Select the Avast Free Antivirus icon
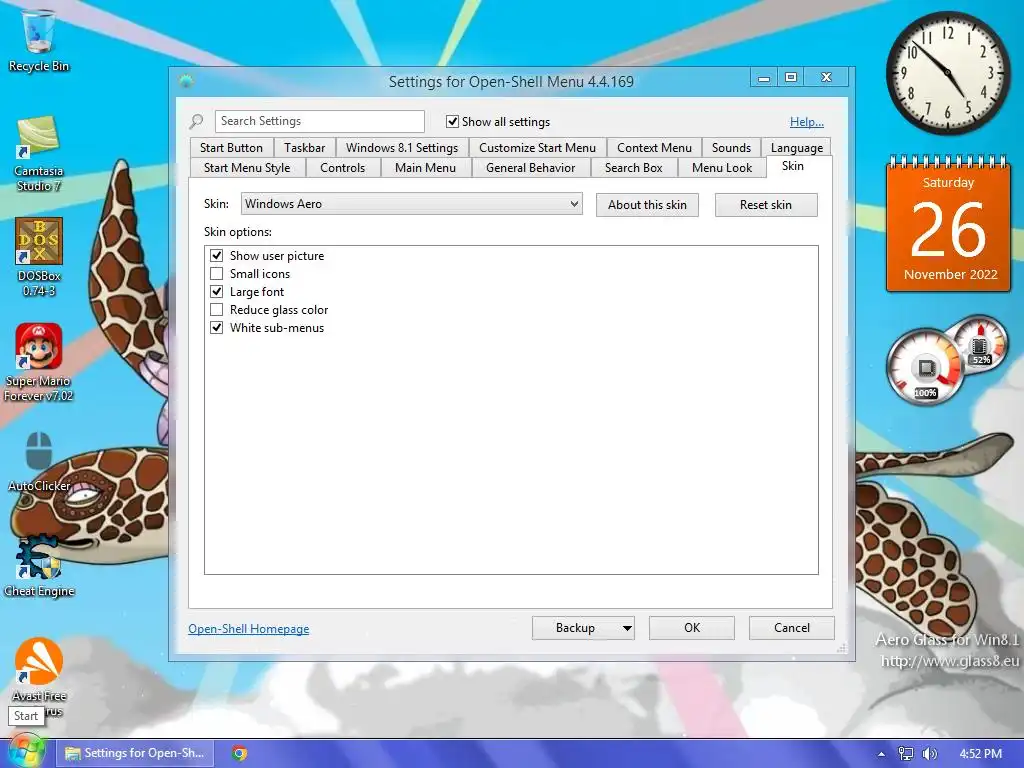1024x768 pixels. pos(39,673)
